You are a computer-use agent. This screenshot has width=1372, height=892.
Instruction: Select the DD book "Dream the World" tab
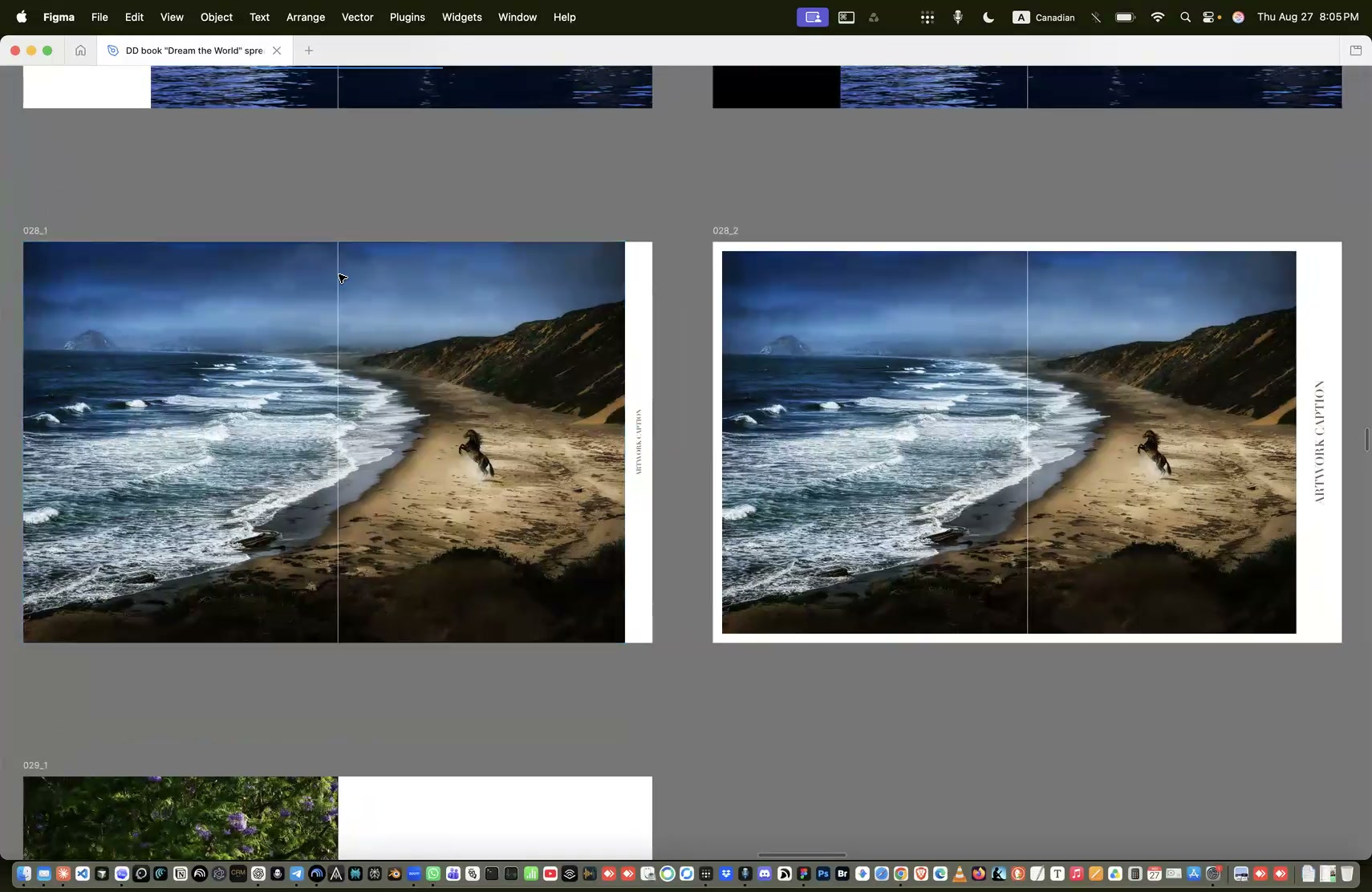(x=193, y=51)
